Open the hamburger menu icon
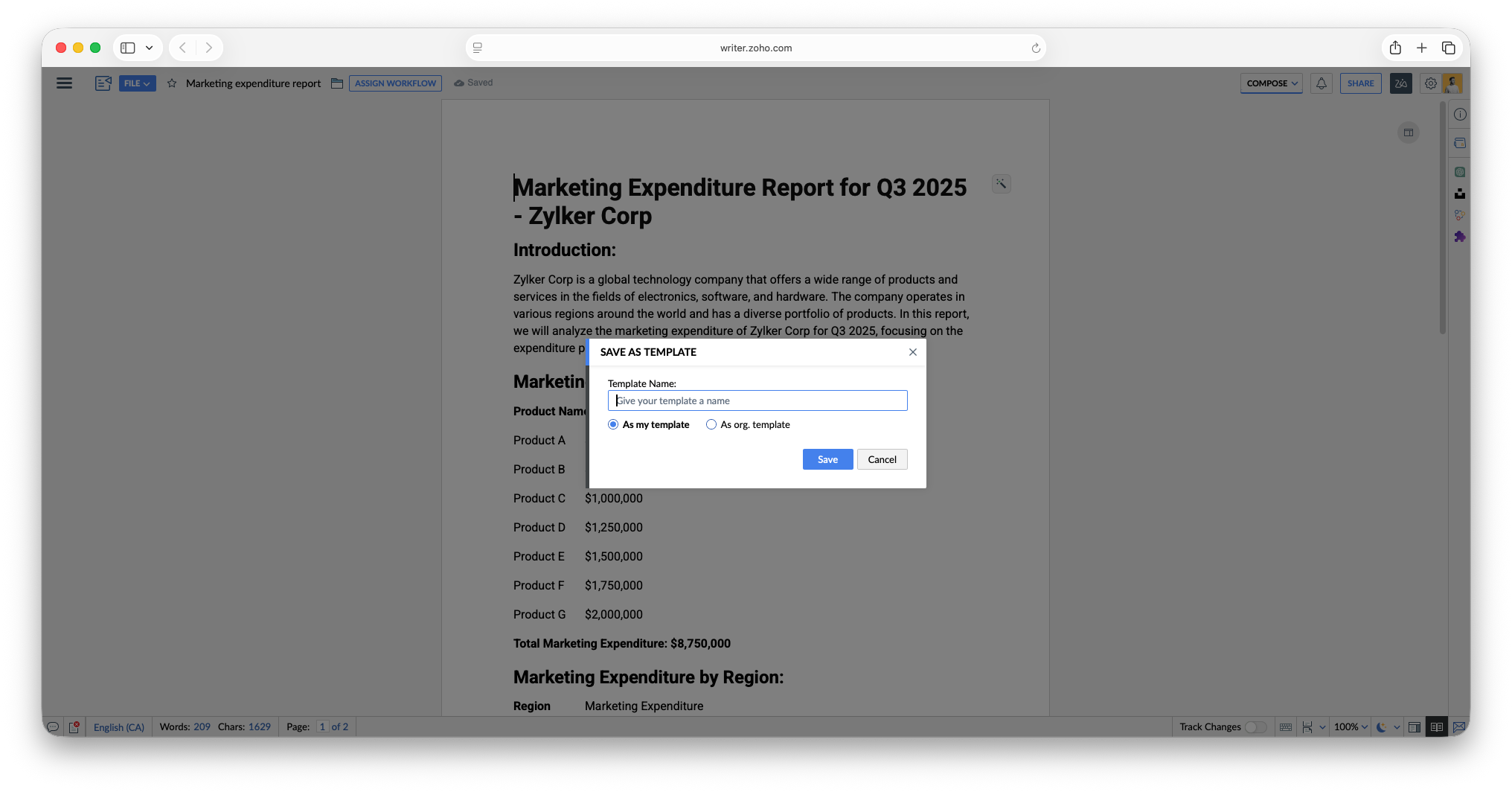This screenshot has width=1512, height=792. 65,83
